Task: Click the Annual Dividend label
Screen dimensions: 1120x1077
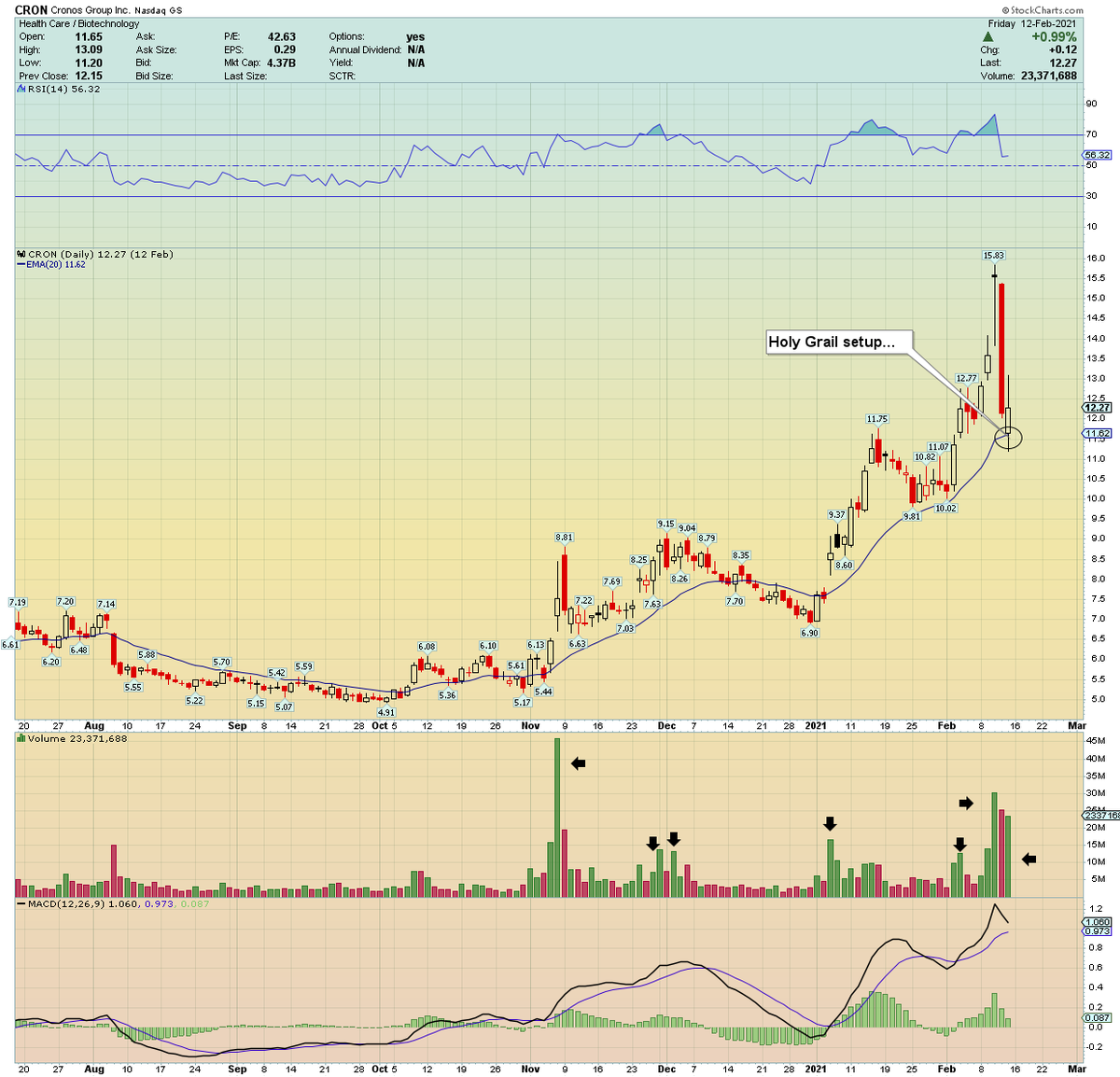Action: click(x=364, y=49)
